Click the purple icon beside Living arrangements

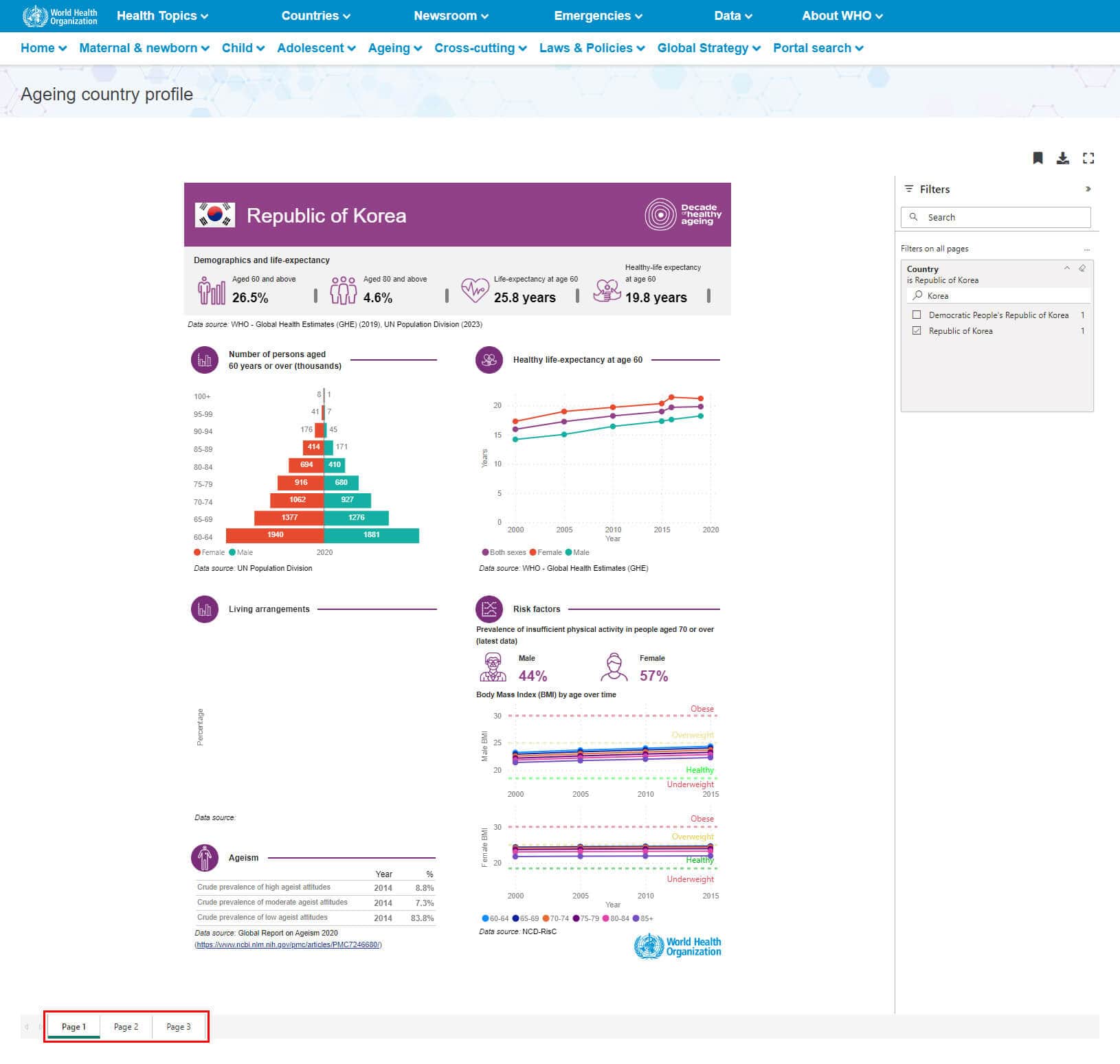205,609
